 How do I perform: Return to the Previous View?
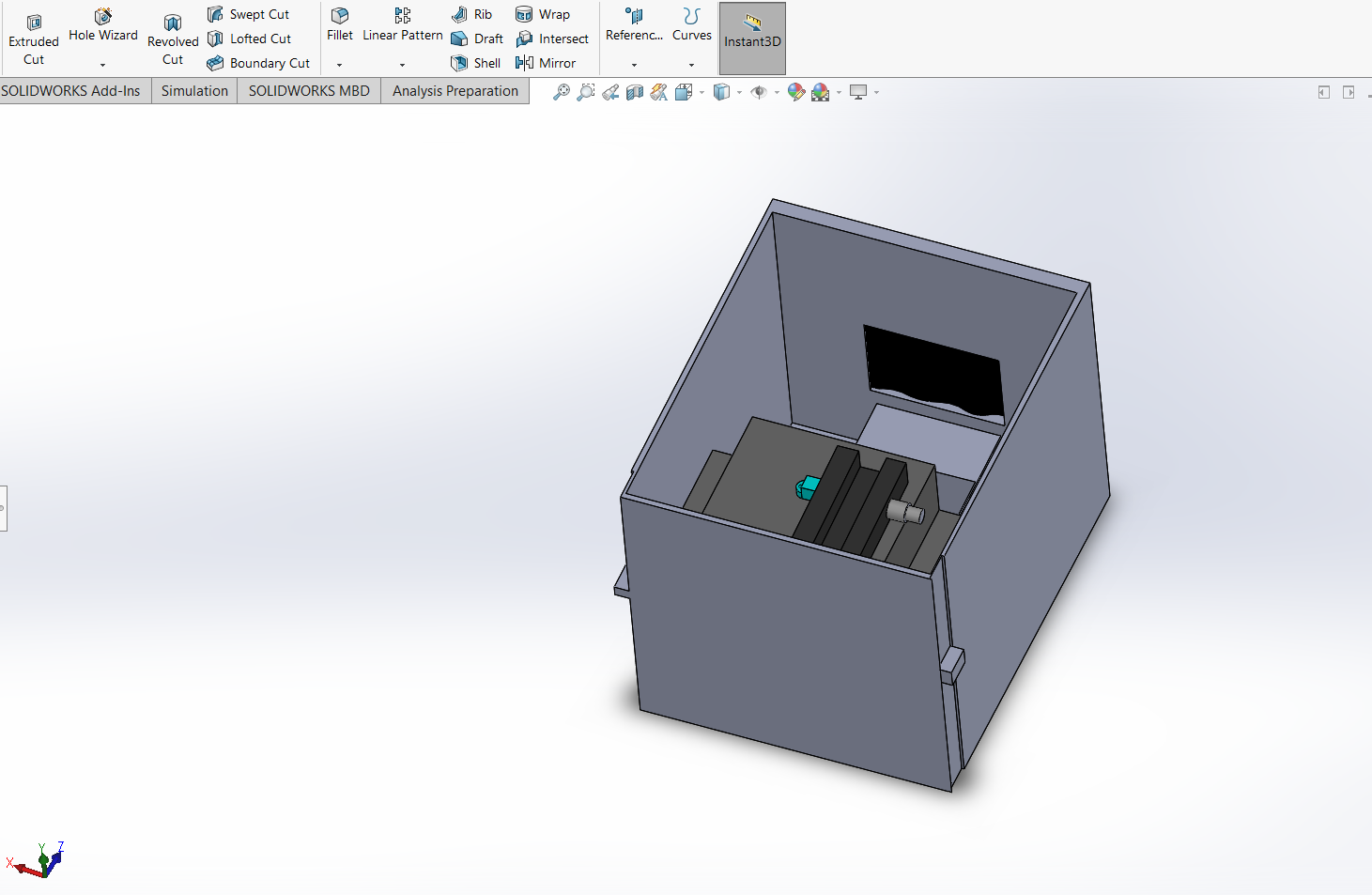click(610, 92)
